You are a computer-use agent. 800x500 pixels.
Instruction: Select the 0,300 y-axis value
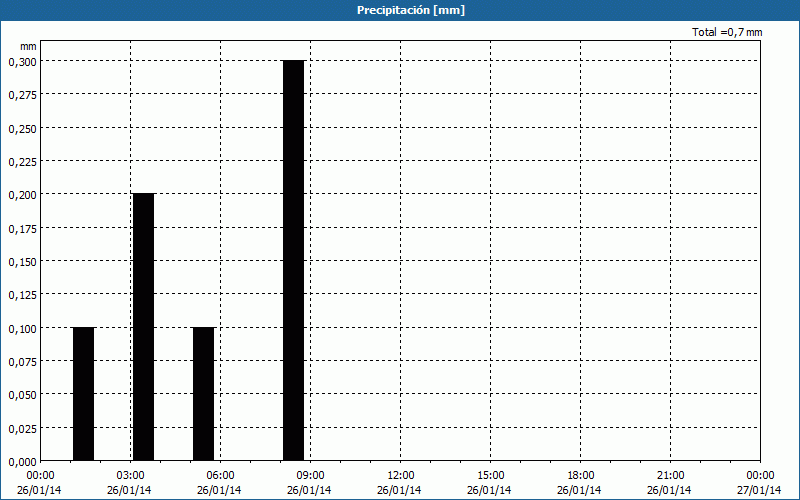tap(22, 61)
